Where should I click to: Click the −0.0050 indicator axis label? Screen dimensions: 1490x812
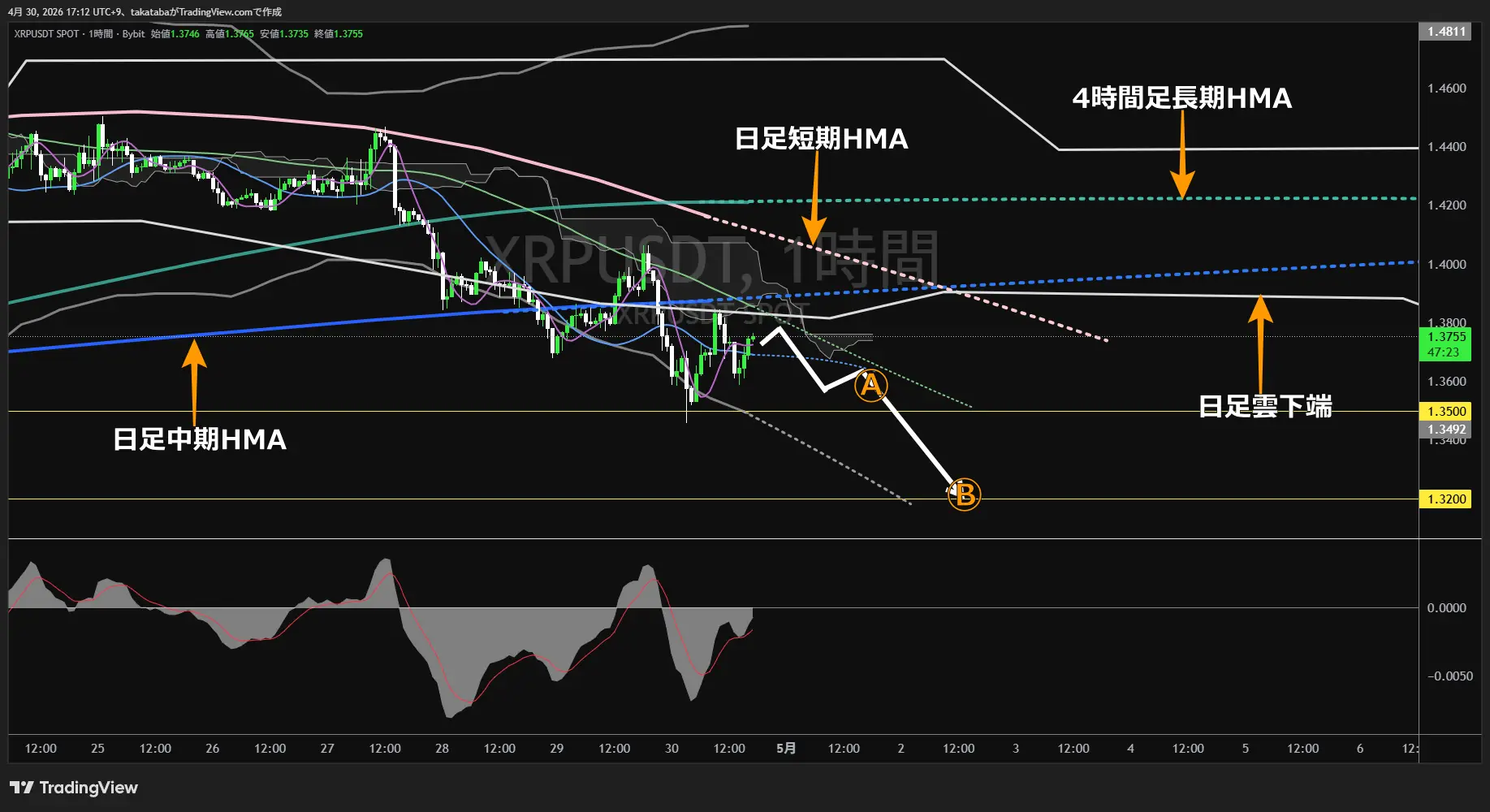coord(1449,676)
